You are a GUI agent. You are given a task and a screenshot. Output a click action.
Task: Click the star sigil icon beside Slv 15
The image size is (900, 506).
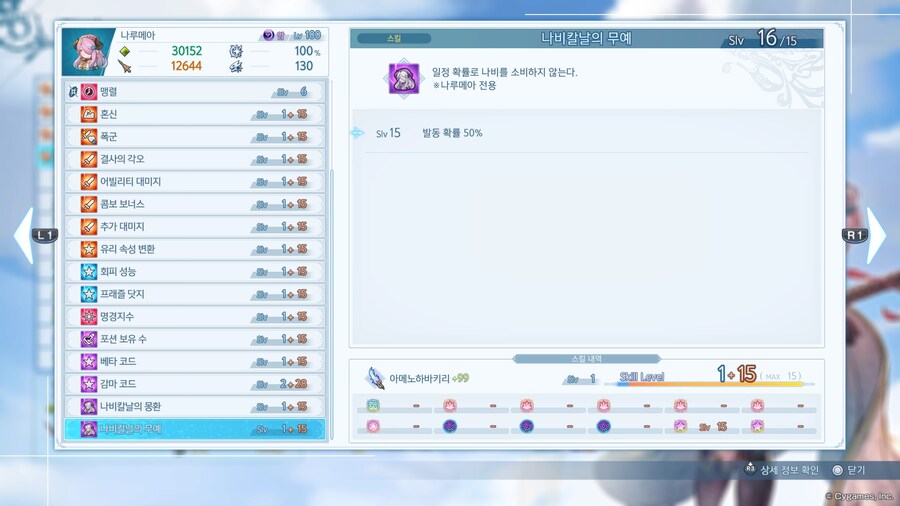click(x=680, y=426)
